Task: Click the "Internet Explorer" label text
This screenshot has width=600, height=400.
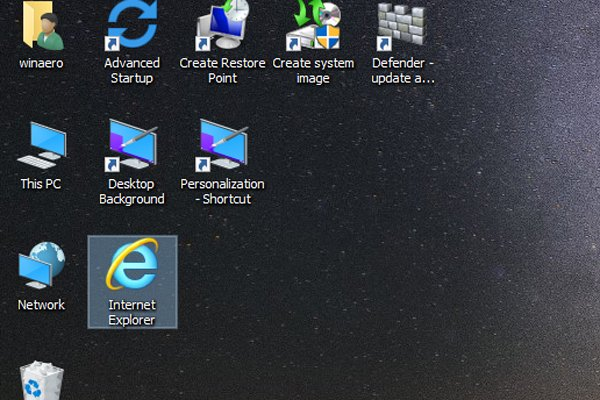Action: pos(132,312)
